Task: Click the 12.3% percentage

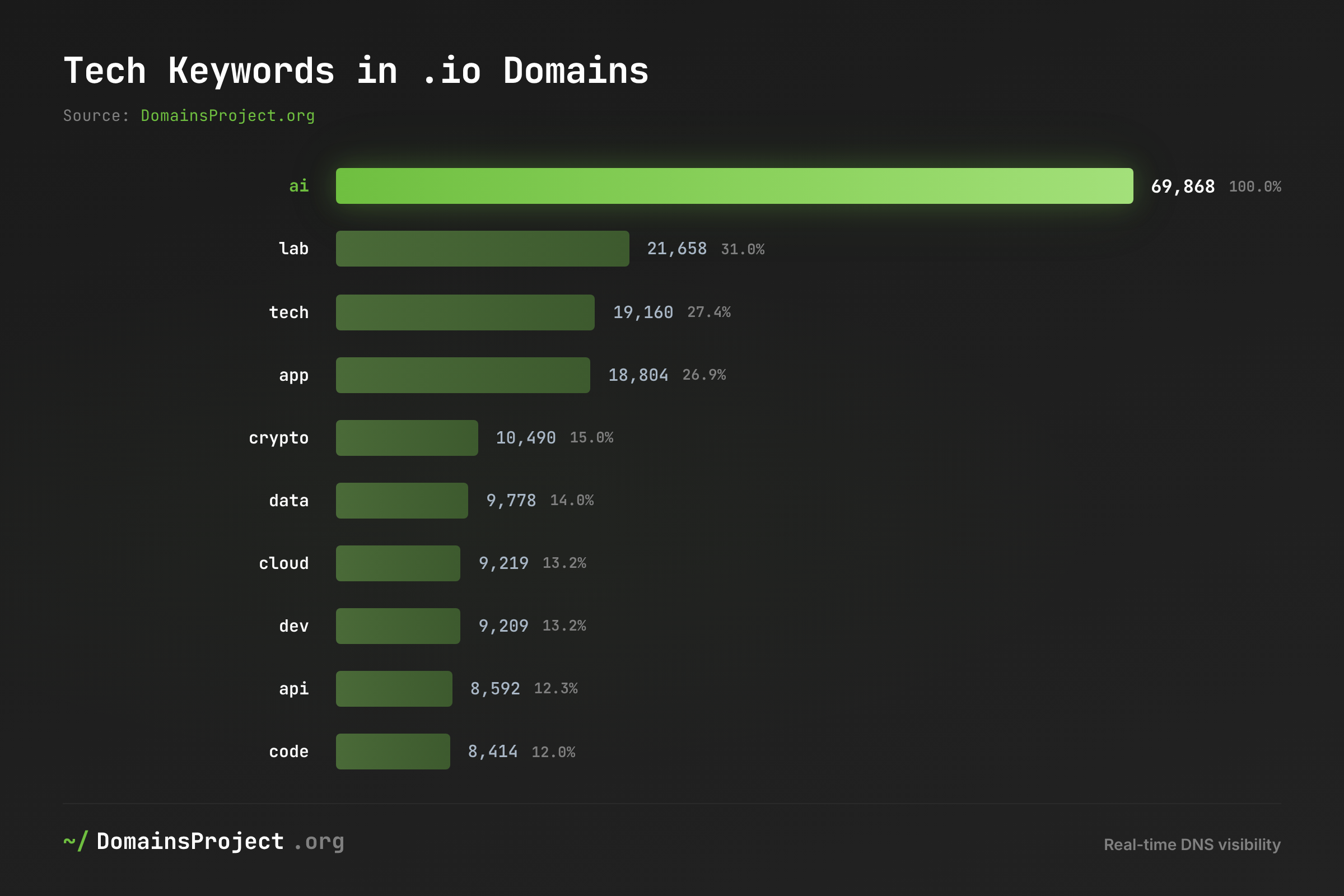Action: coord(556,689)
